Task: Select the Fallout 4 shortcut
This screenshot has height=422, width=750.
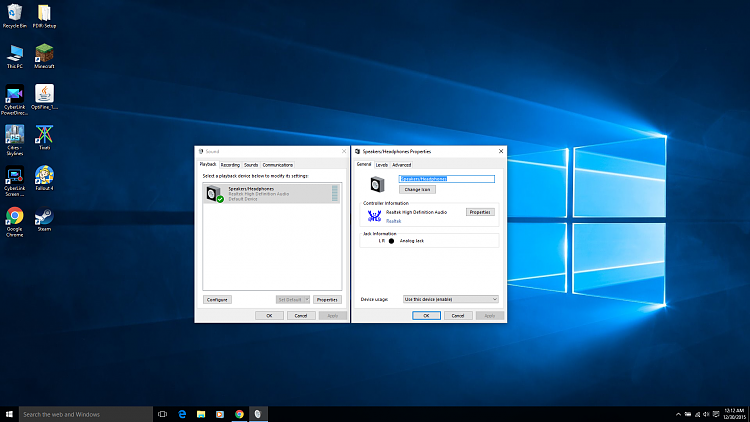Action: (44, 178)
